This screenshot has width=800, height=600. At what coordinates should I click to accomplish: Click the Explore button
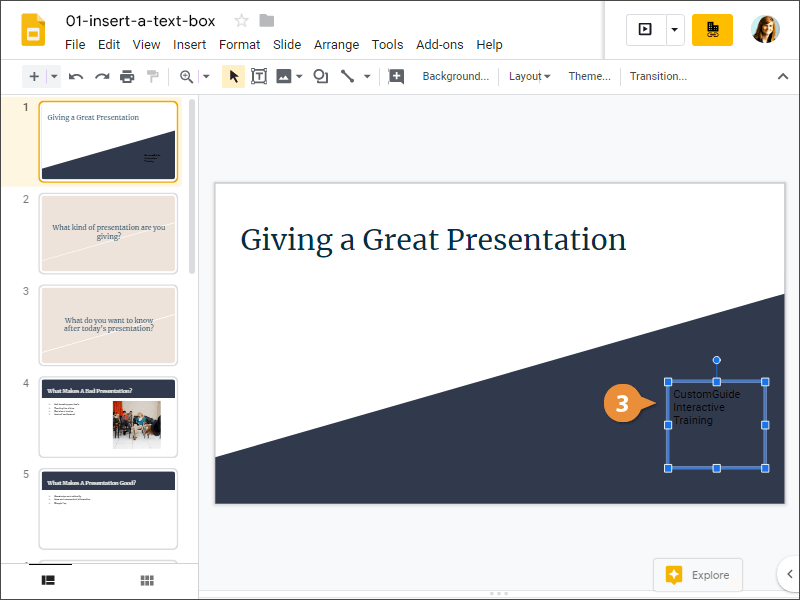pos(698,575)
